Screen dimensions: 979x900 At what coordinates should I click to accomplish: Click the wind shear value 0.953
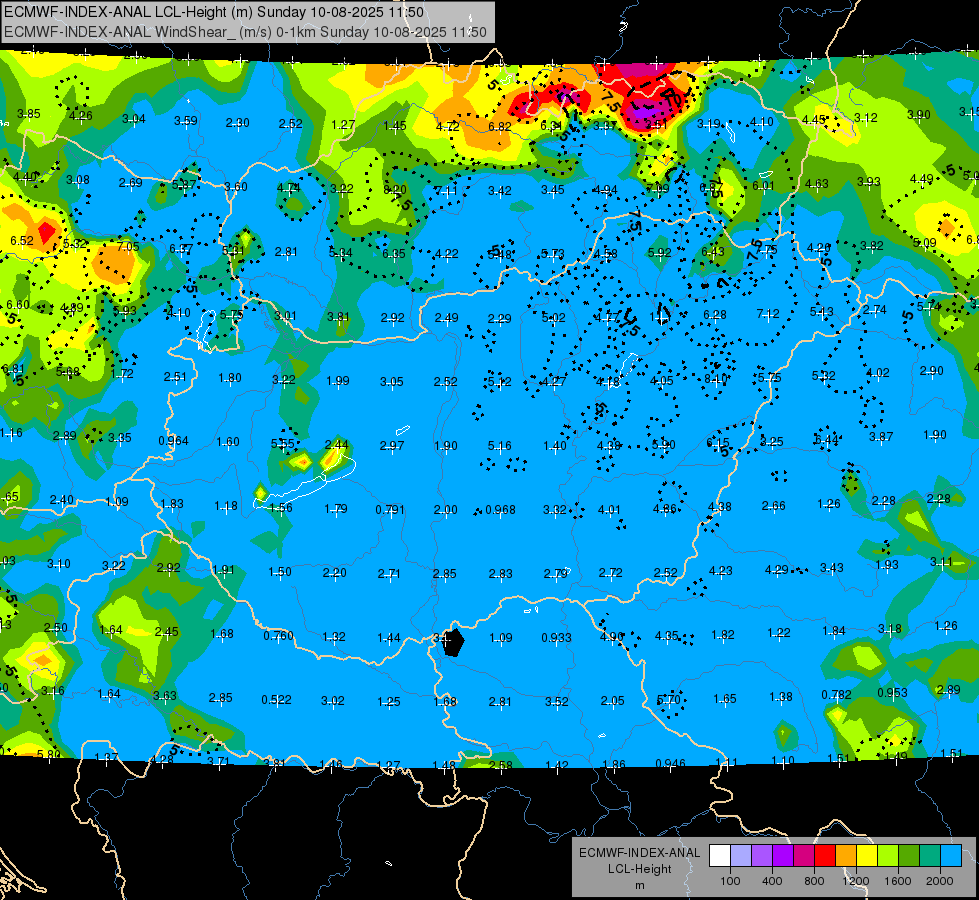point(892,693)
